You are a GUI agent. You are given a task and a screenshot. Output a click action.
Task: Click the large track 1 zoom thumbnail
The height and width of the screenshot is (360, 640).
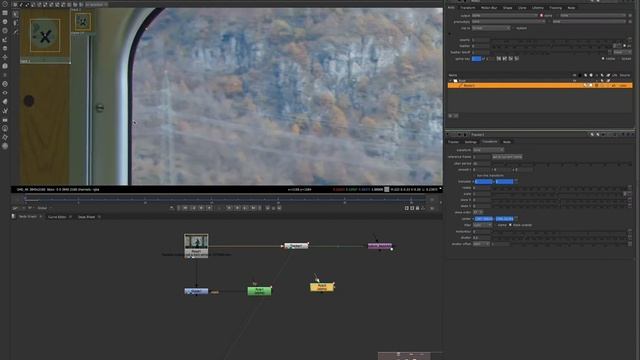coord(45,36)
